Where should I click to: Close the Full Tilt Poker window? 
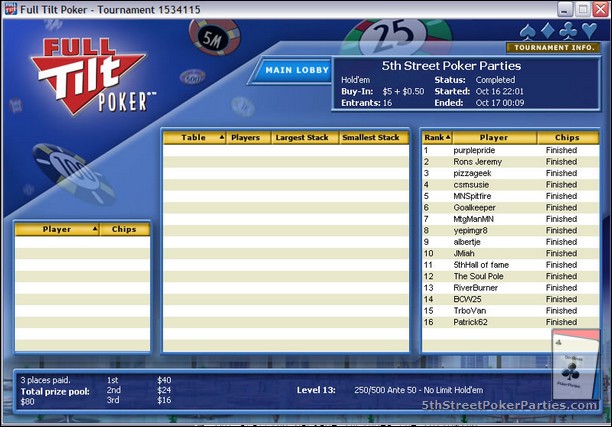point(601,9)
